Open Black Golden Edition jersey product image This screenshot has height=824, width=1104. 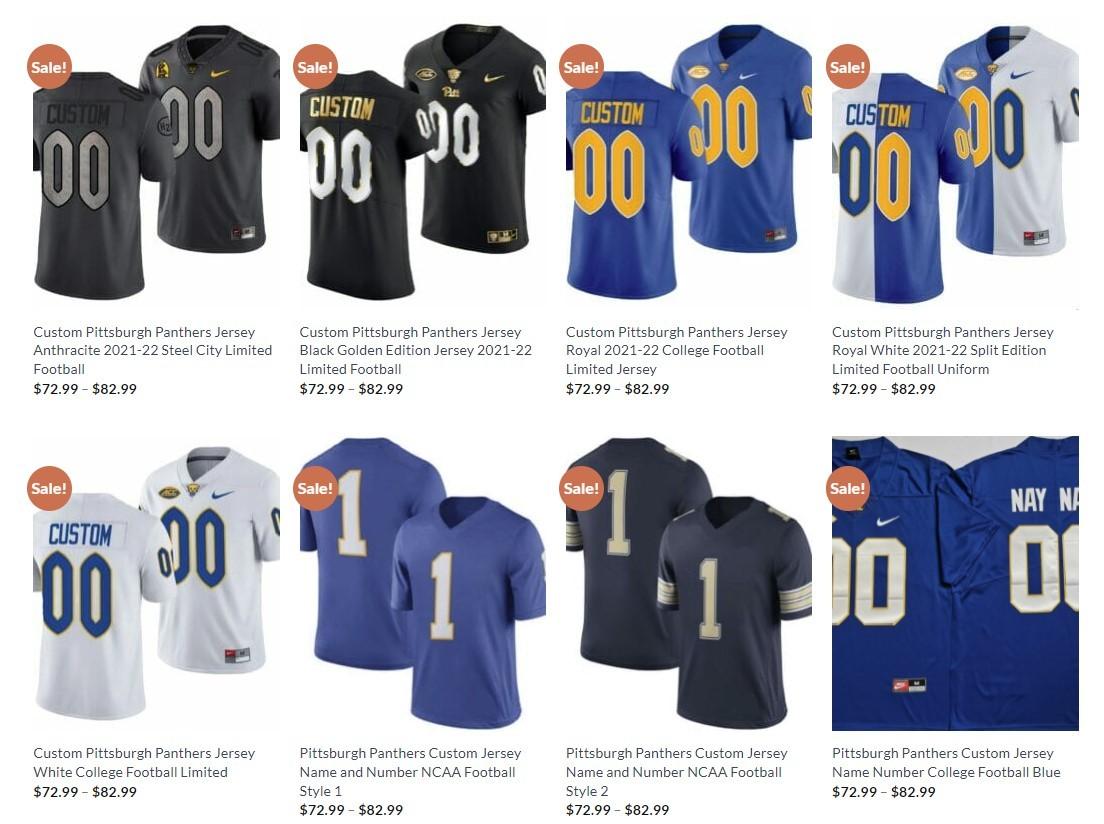click(x=422, y=162)
